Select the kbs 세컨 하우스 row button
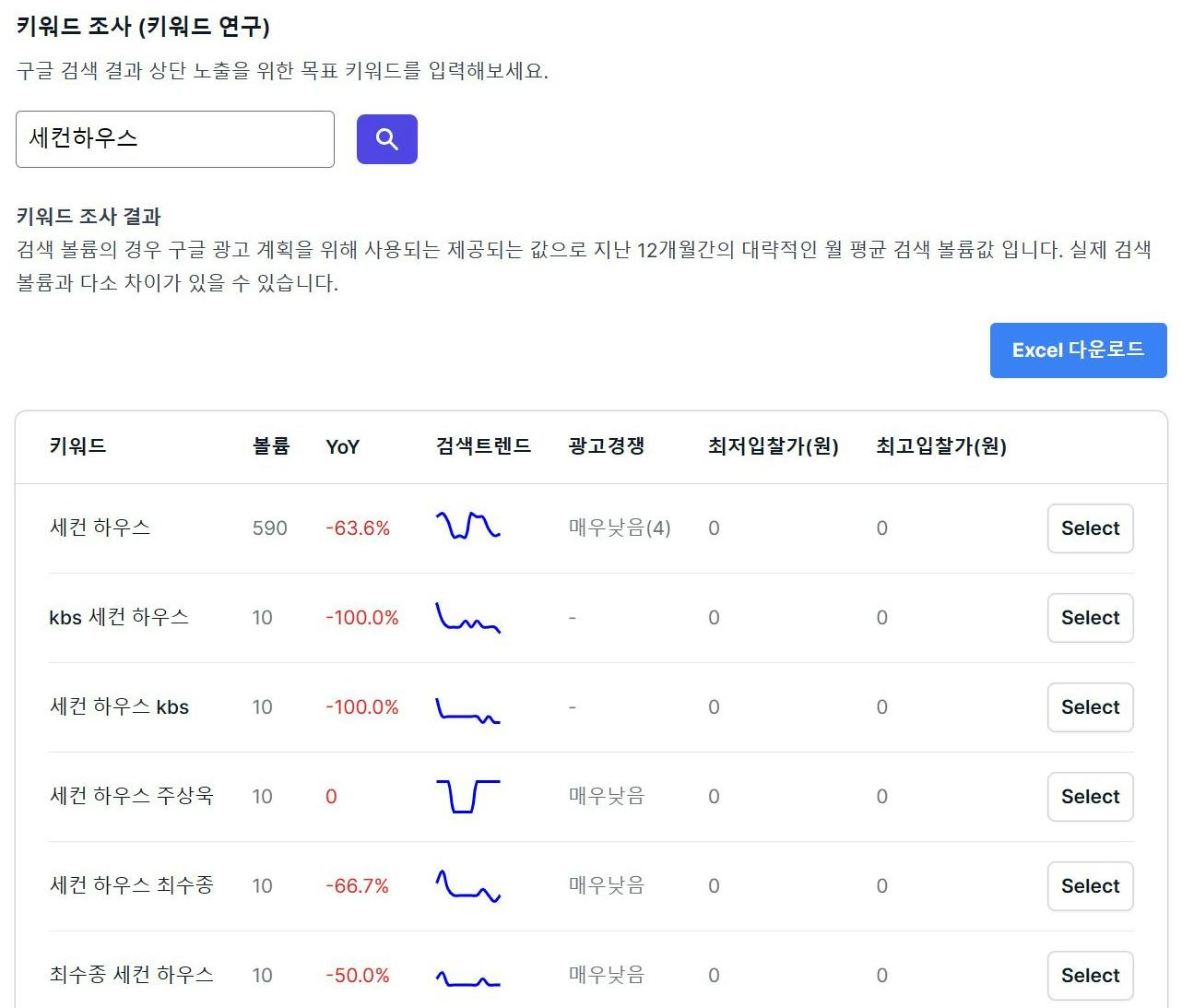The height and width of the screenshot is (1008, 1182). (1090, 618)
